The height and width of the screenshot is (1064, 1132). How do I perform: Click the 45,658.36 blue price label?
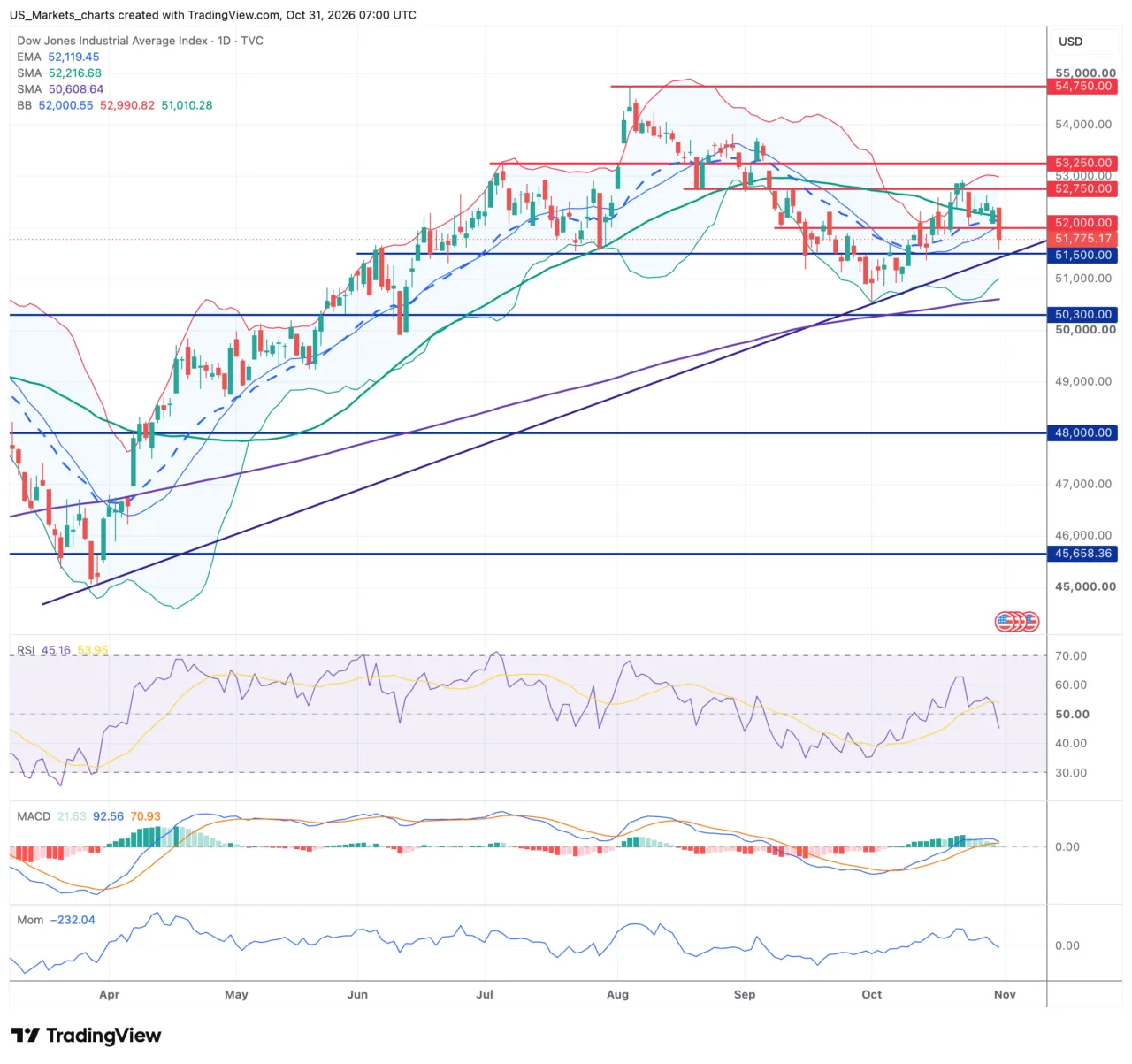(x=1082, y=554)
